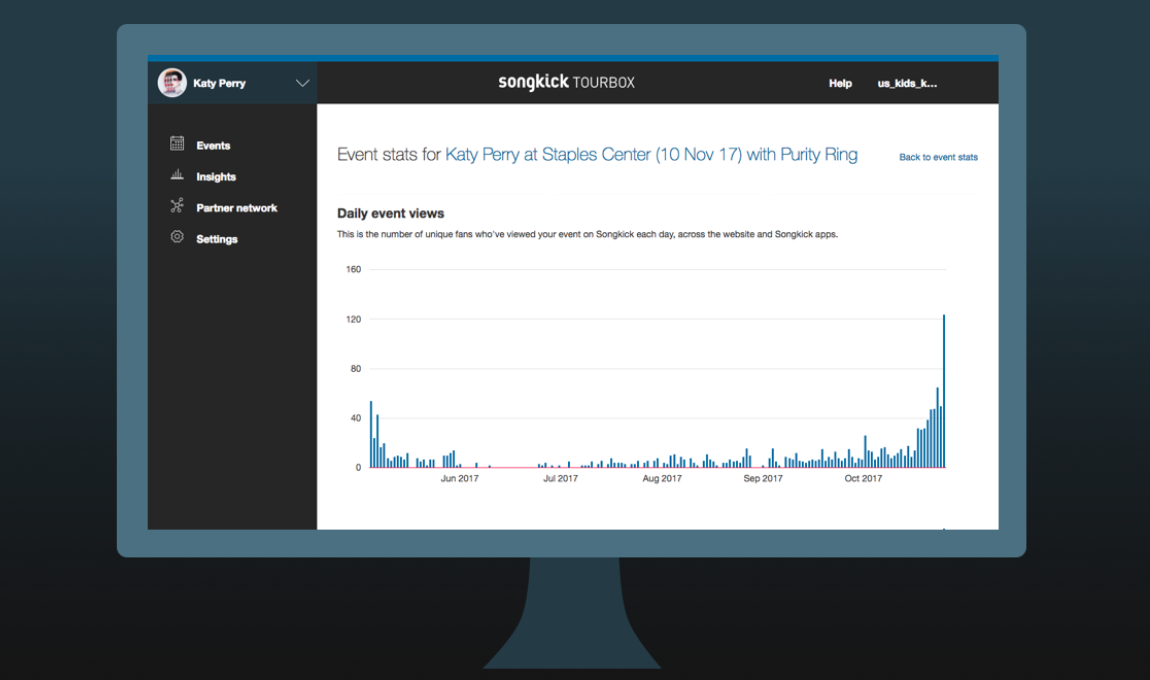Click the 160 y-axis value
This screenshot has width=1150, height=680.
354,269
